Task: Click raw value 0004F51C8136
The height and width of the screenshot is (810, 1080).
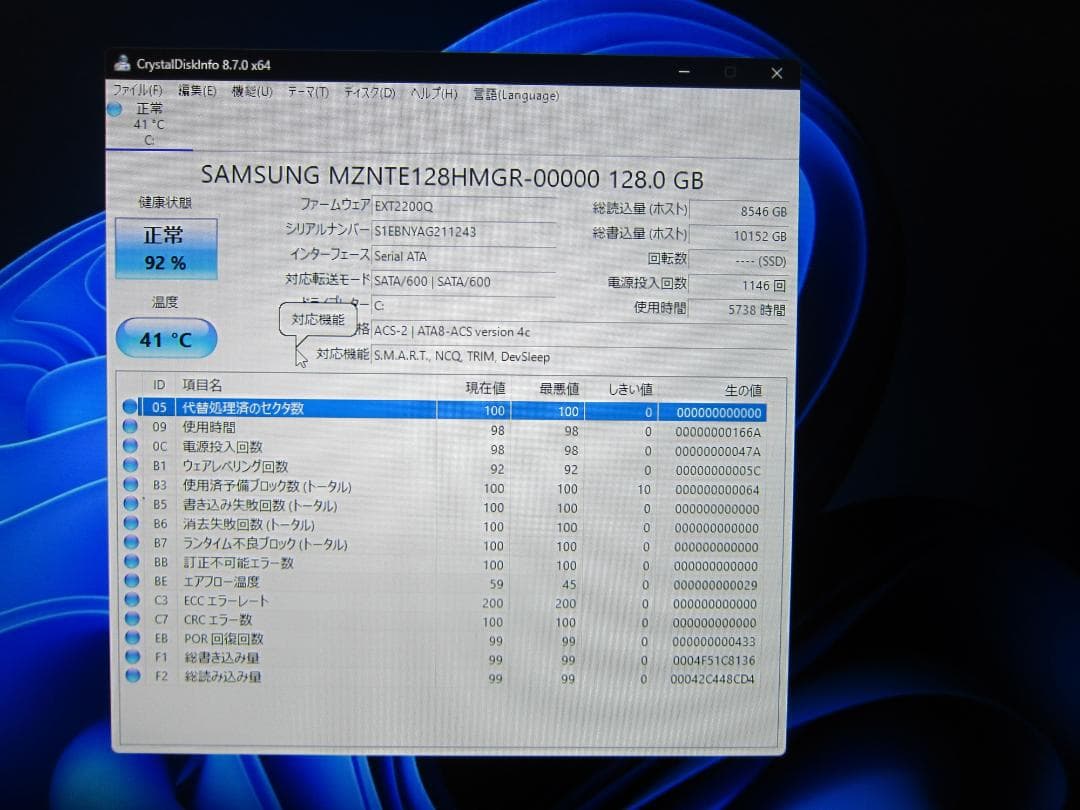Action: pos(714,660)
